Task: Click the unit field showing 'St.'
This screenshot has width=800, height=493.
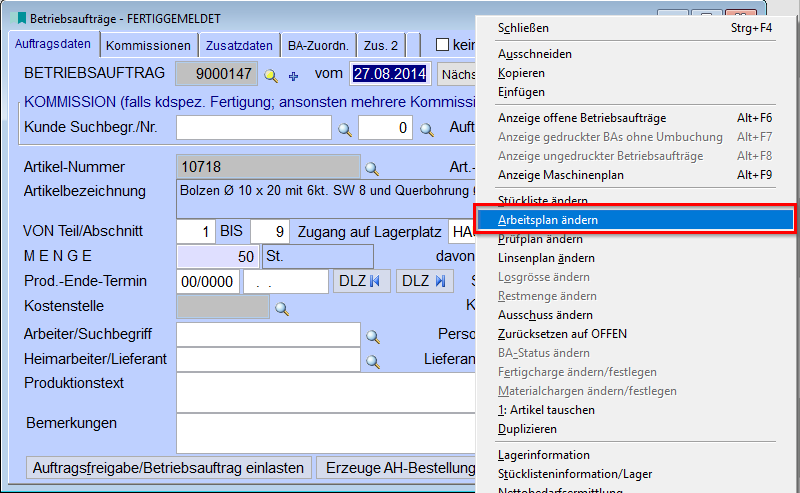Action: click(x=318, y=256)
